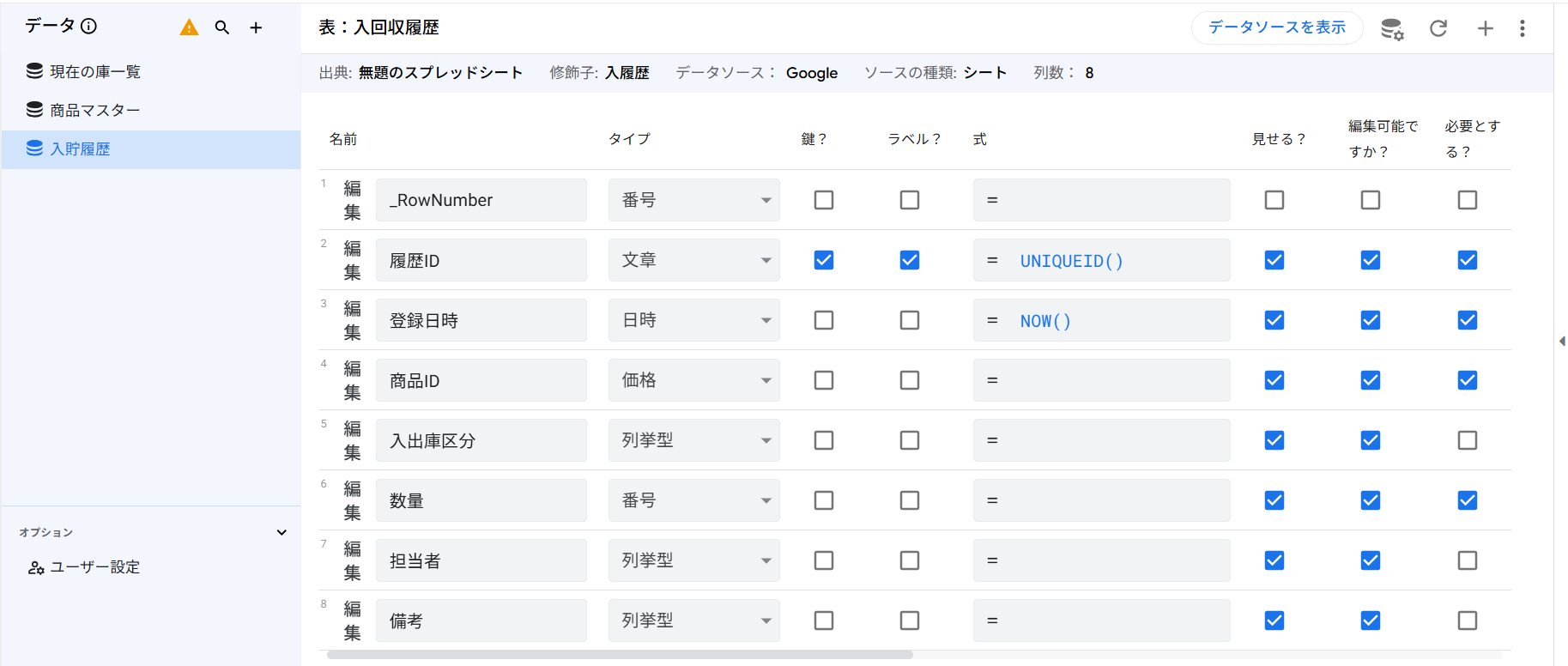Regenerate the table structure with the refresh icon
Image resolution: width=1568 pixels, height=666 pixels.
coord(1438,28)
